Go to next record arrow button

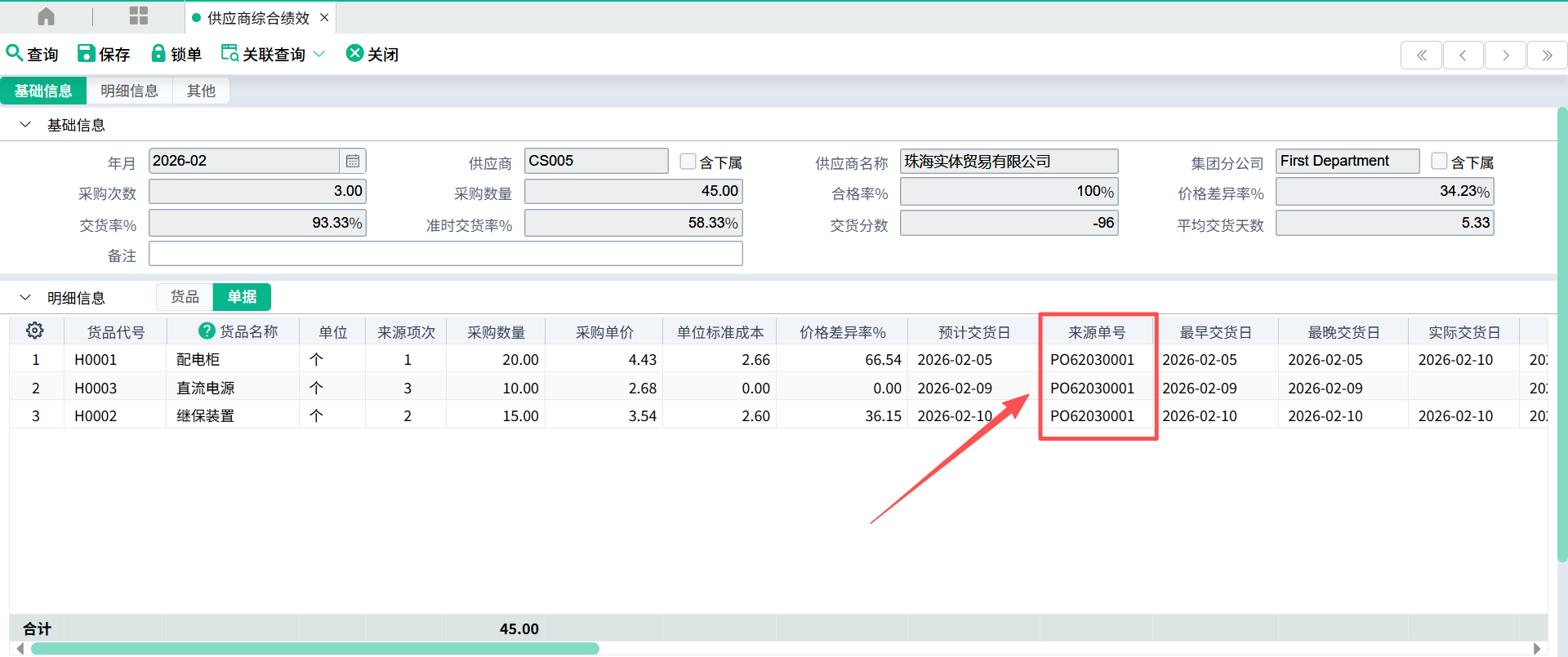(1505, 55)
